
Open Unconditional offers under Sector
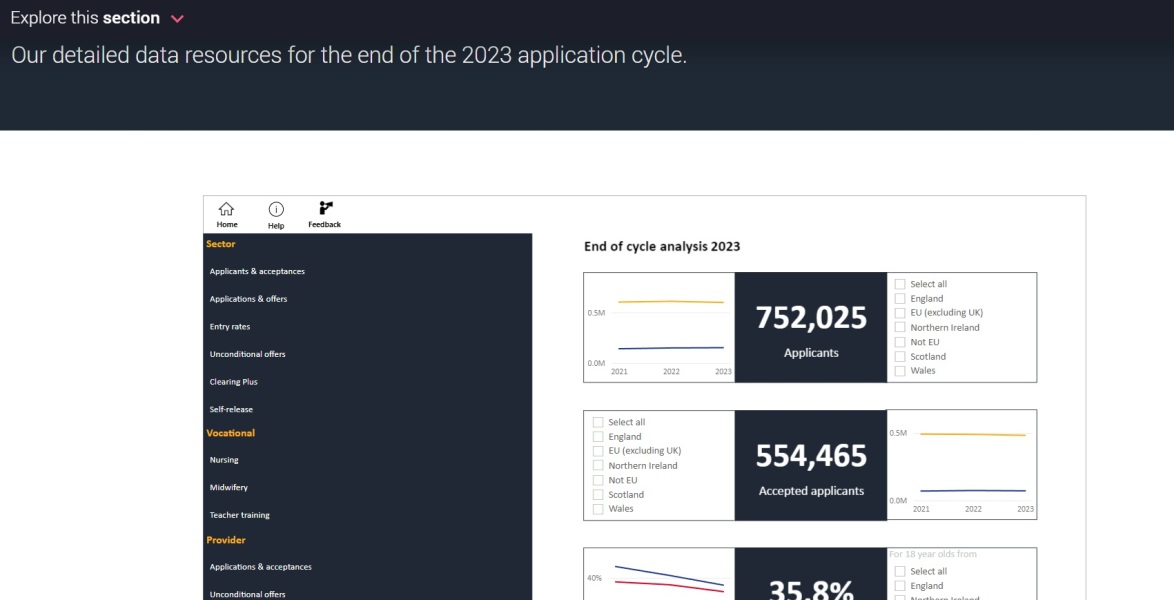[247, 354]
